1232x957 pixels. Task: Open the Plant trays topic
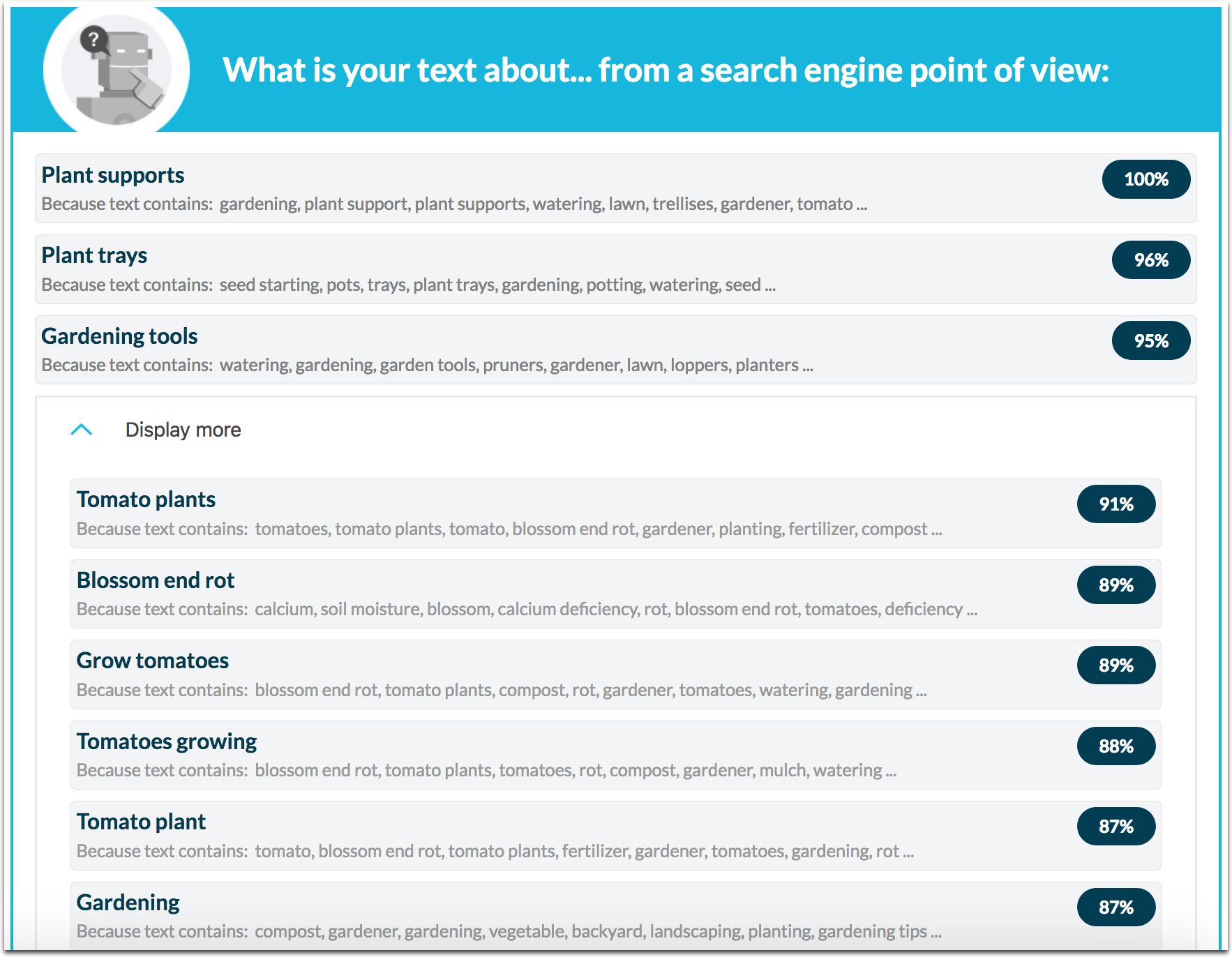pyautogui.click(x=94, y=255)
